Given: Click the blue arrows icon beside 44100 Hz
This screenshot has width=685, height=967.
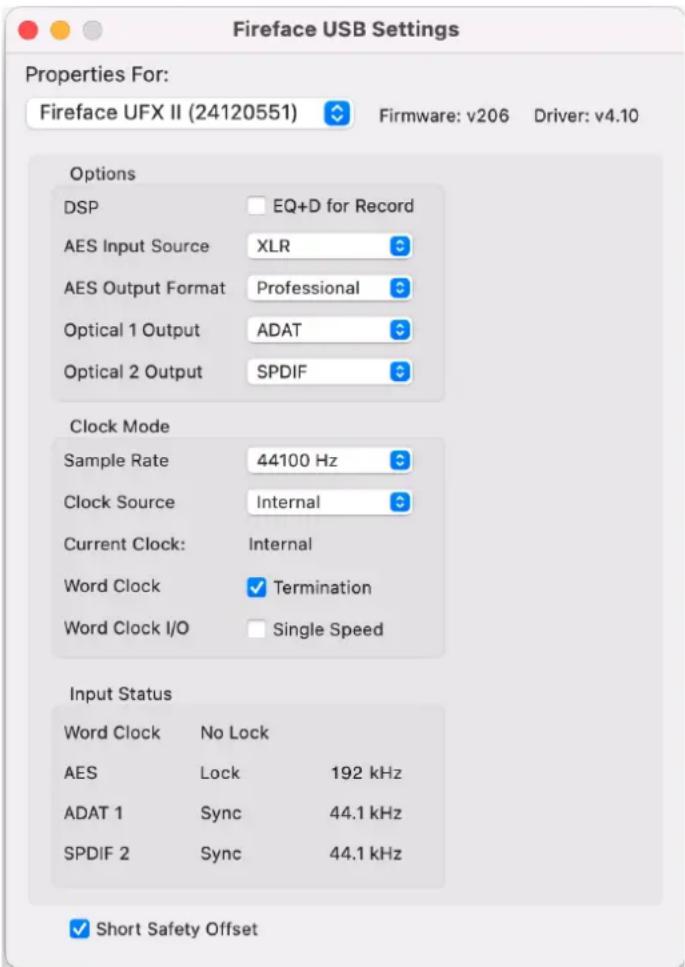Looking at the screenshot, I should [400, 461].
